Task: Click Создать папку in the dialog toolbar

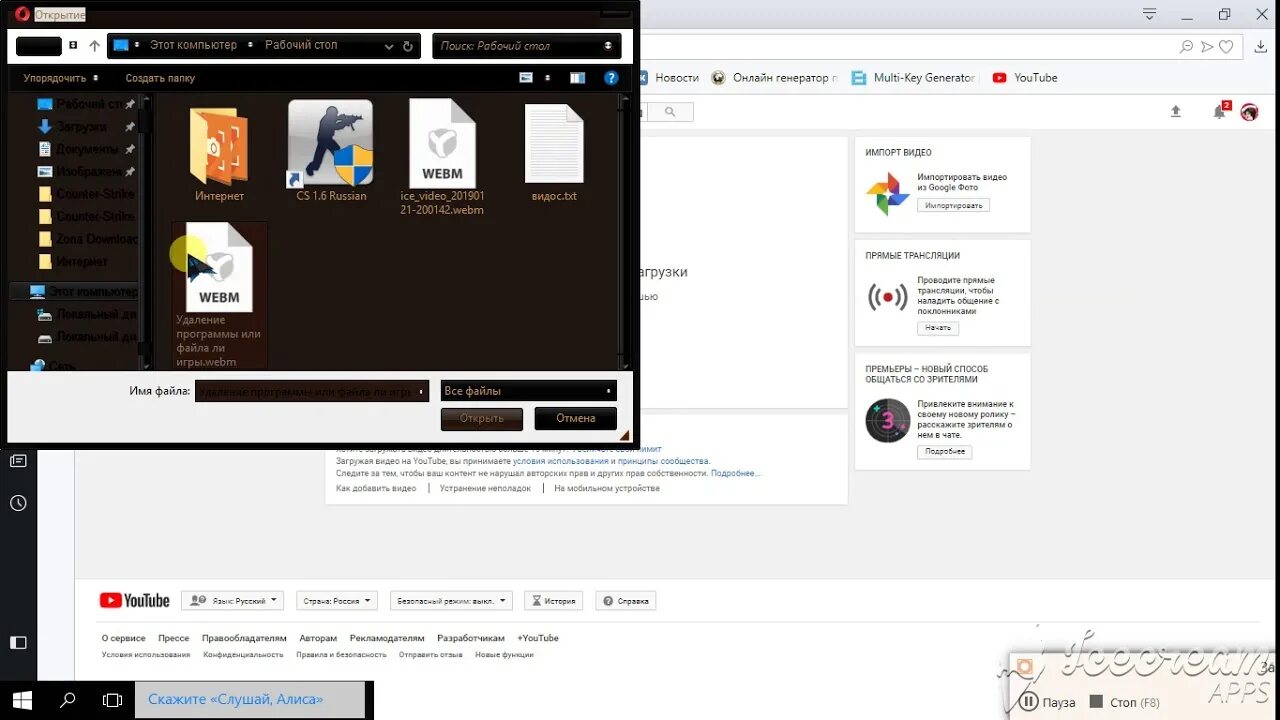Action: coord(160,78)
